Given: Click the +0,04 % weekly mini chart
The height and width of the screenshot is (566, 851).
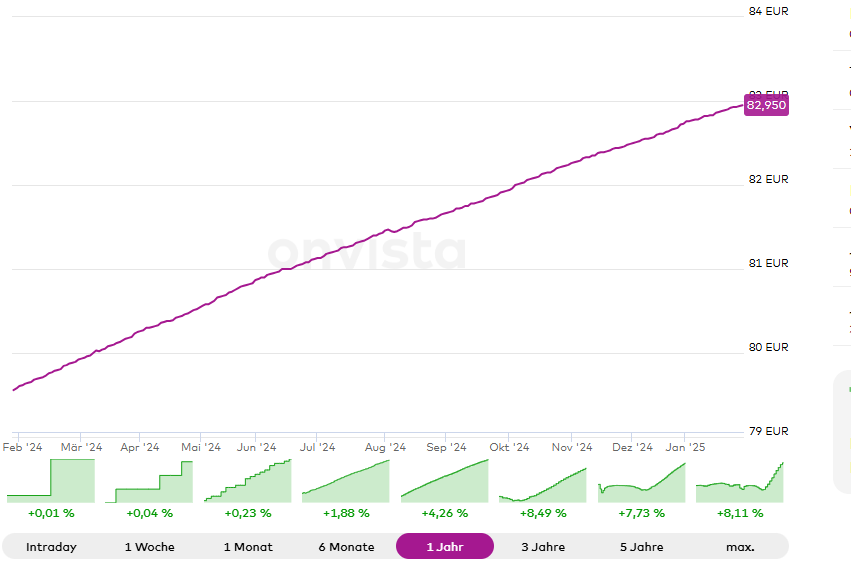Looking at the screenshot, I should tap(149, 481).
